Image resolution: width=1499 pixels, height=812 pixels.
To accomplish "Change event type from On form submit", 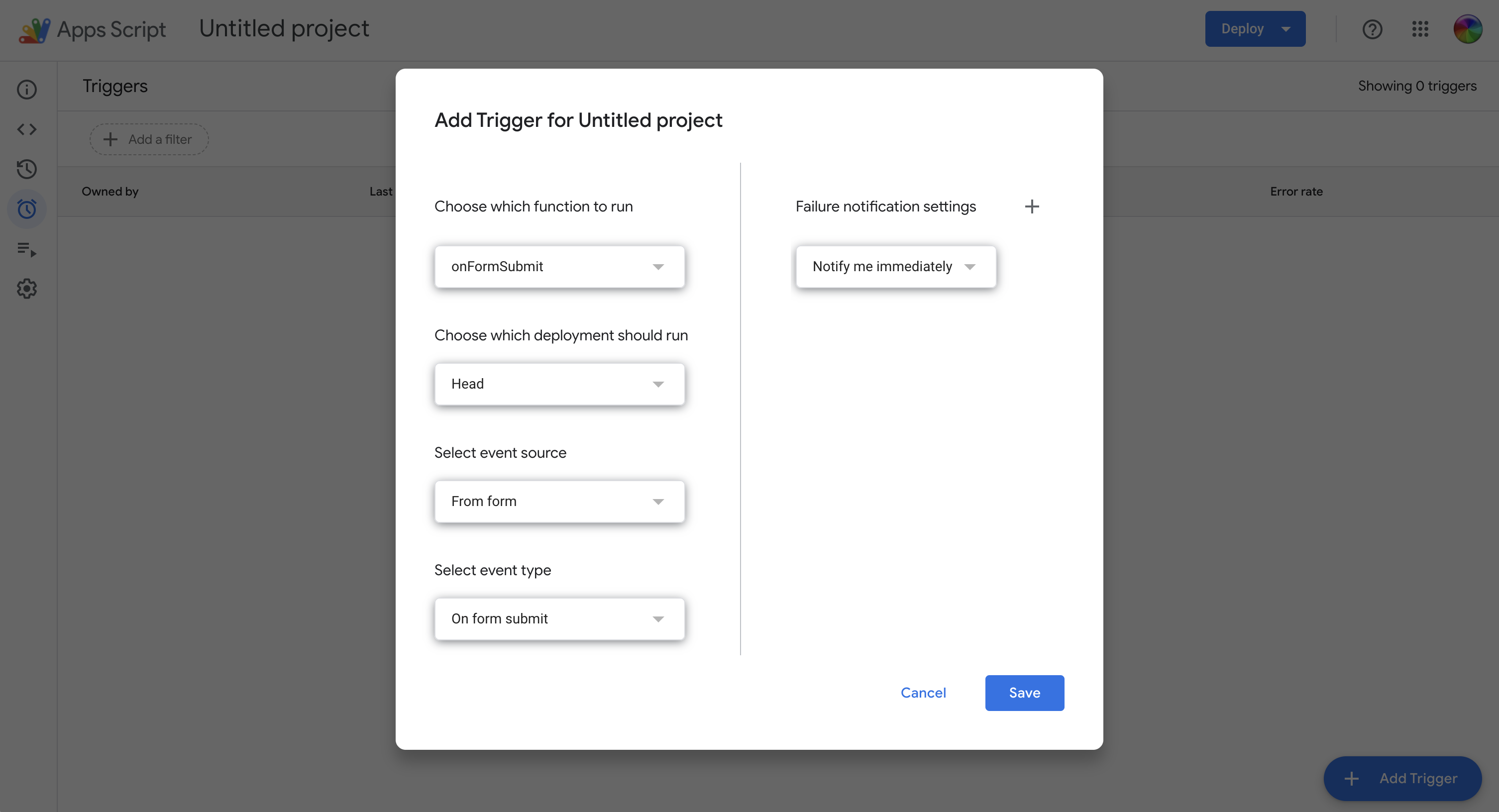I will [x=559, y=619].
